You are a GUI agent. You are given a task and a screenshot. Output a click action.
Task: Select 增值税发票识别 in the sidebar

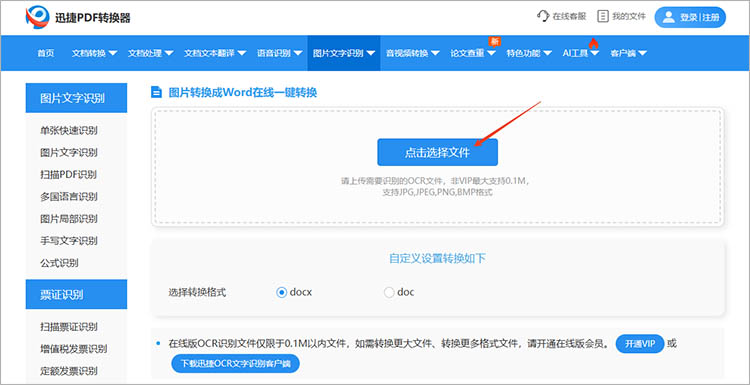point(74,349)
